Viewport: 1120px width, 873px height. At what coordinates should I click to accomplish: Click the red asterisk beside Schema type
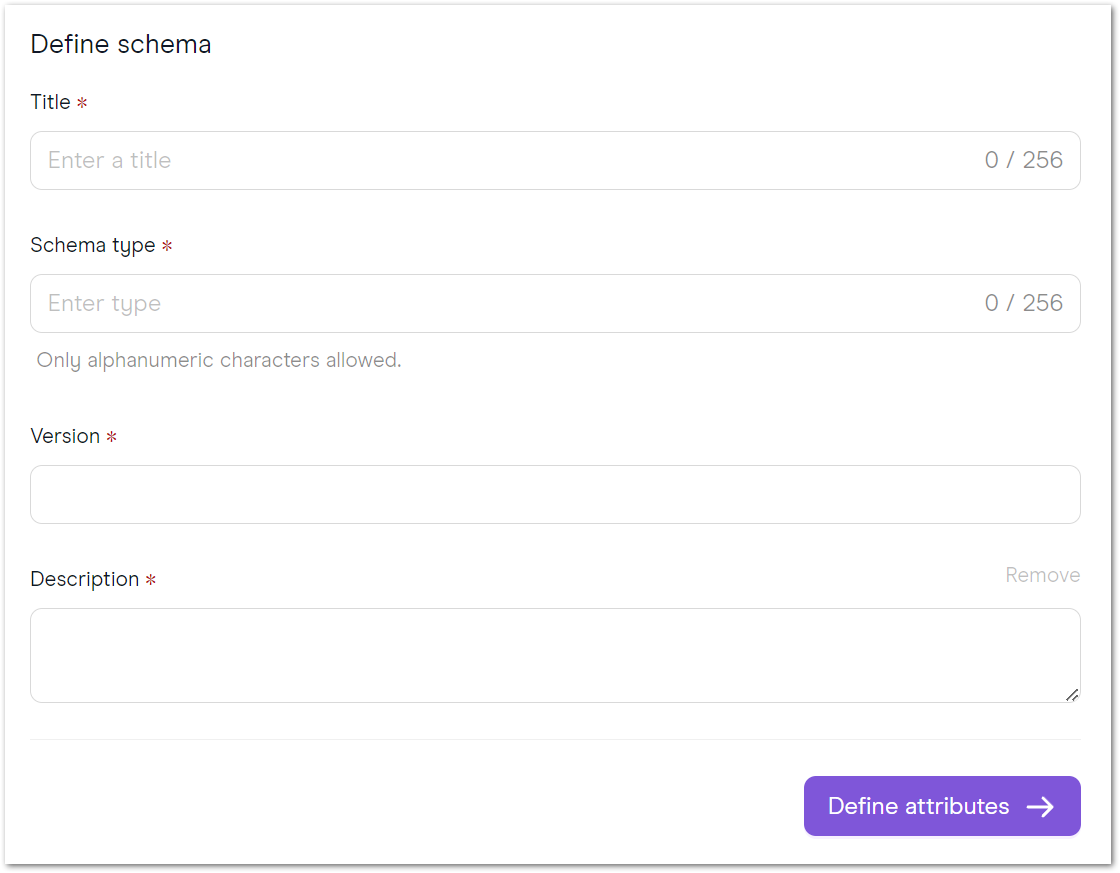click(167, 246)
